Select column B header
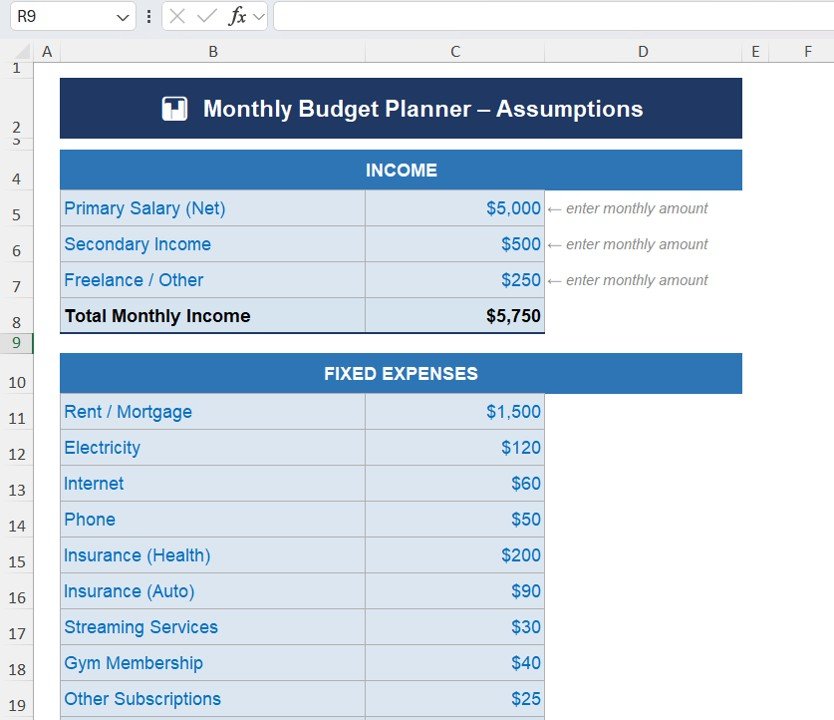The image size is (834, 720). 212,52
